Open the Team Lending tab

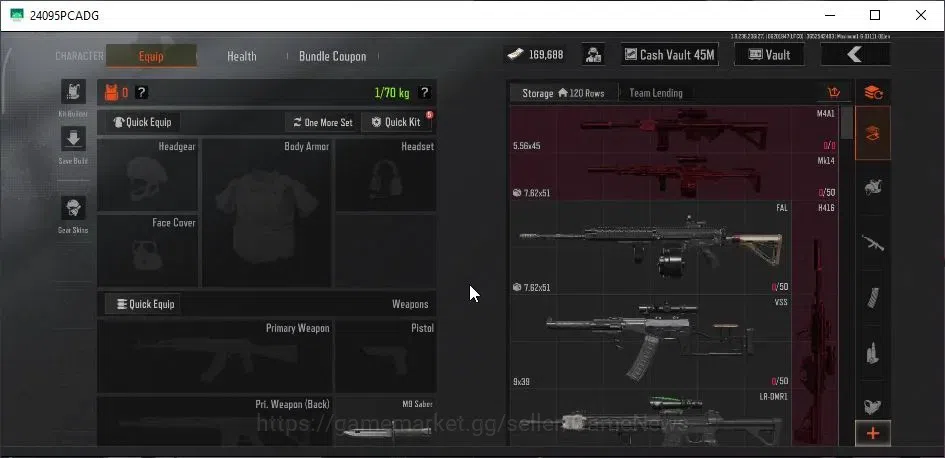coord(656,93)
